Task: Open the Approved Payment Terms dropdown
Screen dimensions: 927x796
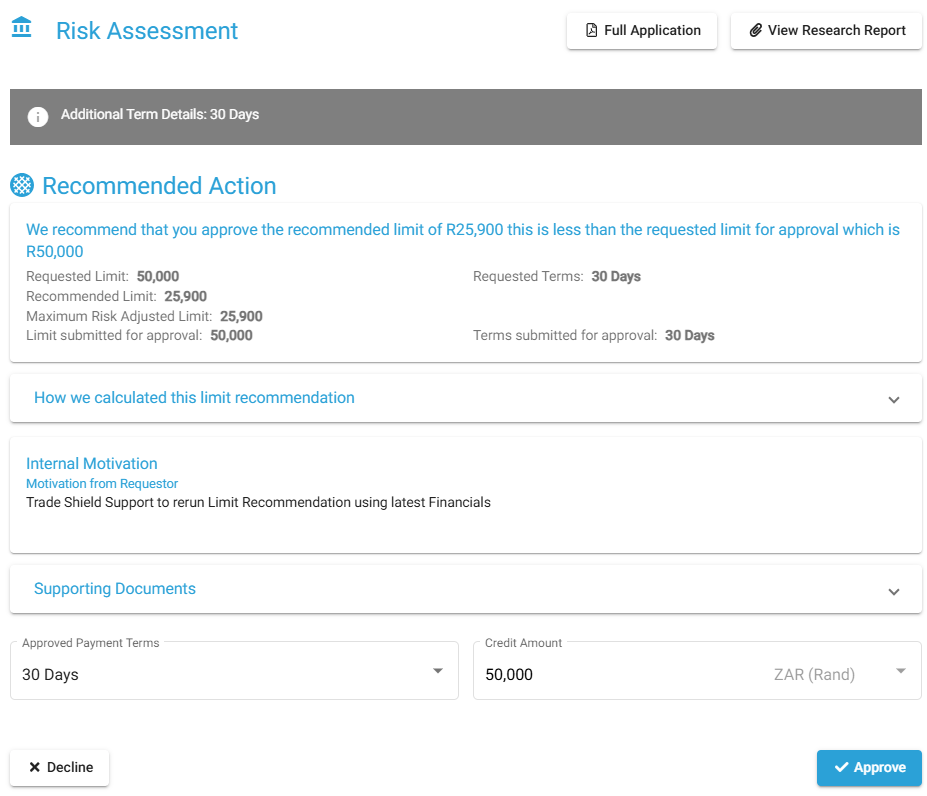Action: pyautogui.click(x=234, y=671)
